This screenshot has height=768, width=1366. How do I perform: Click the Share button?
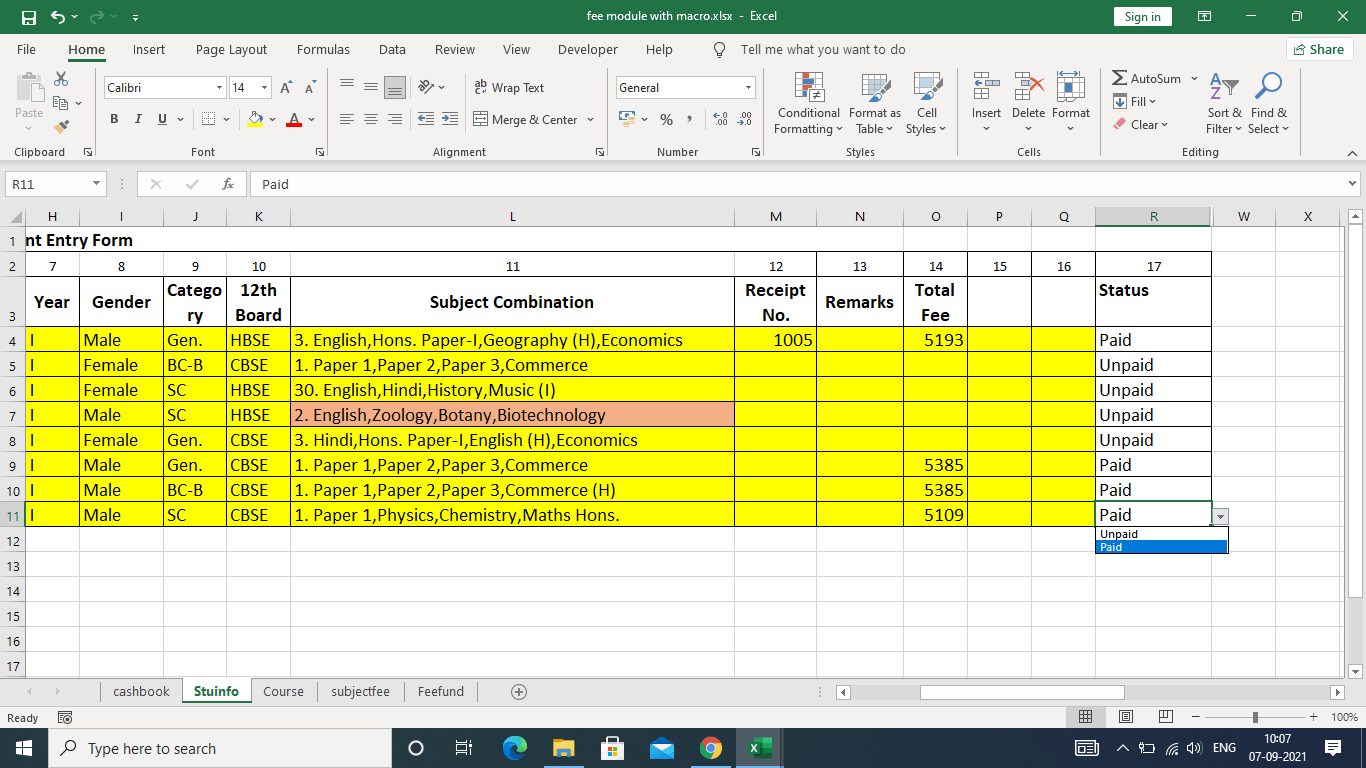click(x=1320, y=49)
